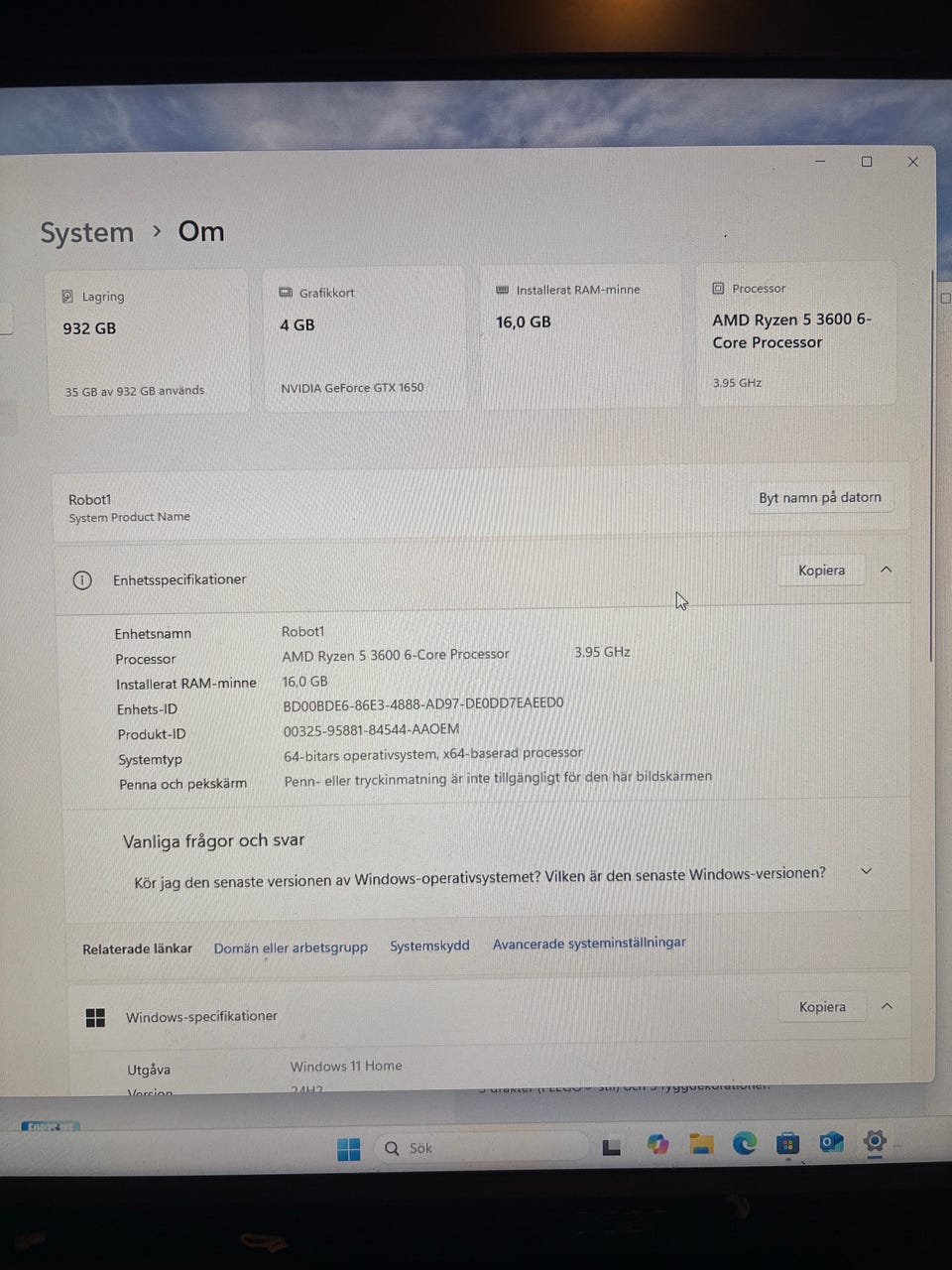
Task: Open Systemskydd link
Action: 429,946
